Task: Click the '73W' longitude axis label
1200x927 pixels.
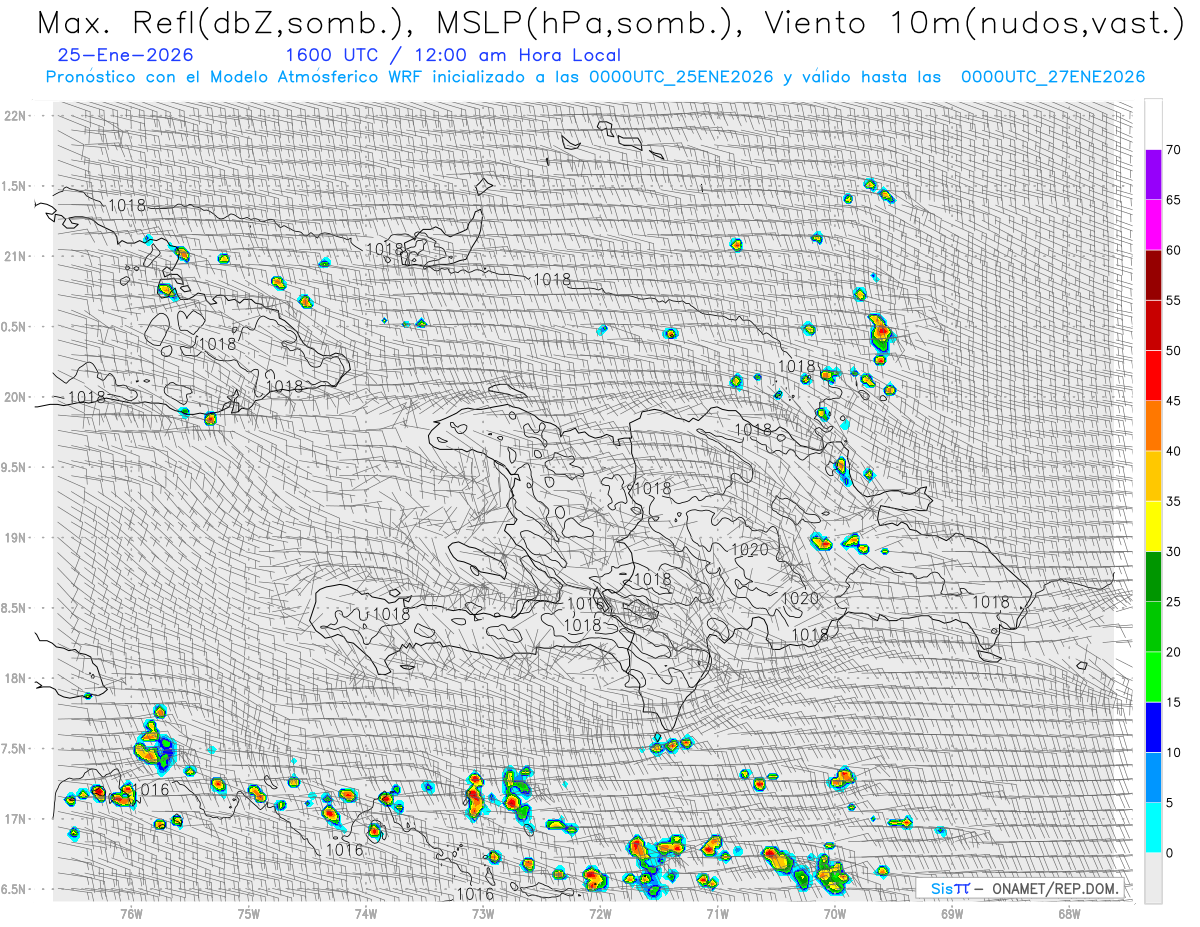Action: point(483,913)
